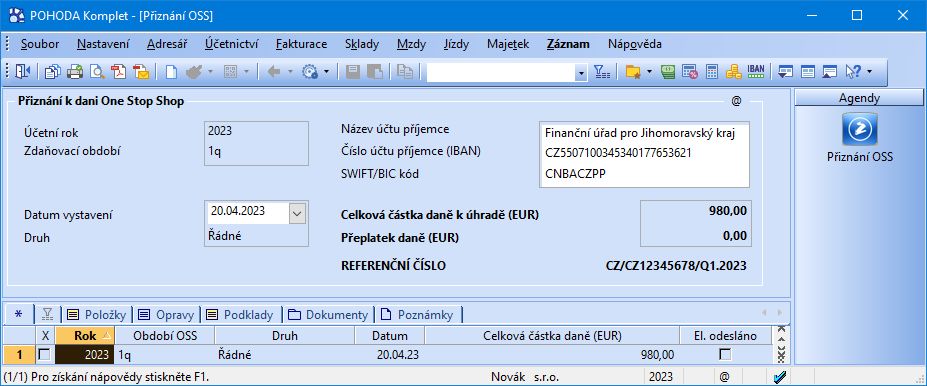Sort by the Rok column header
927x386 pixels.
coord(85,336)
